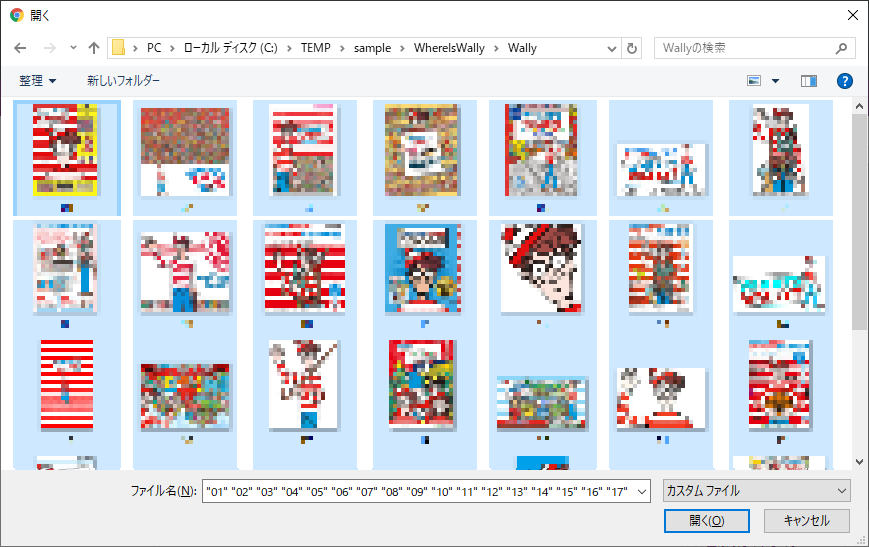This screenshot has height=547, width=869.
Task: Select the yellow-bordered Wally cover thumbnail
Action: coord(65,150)
